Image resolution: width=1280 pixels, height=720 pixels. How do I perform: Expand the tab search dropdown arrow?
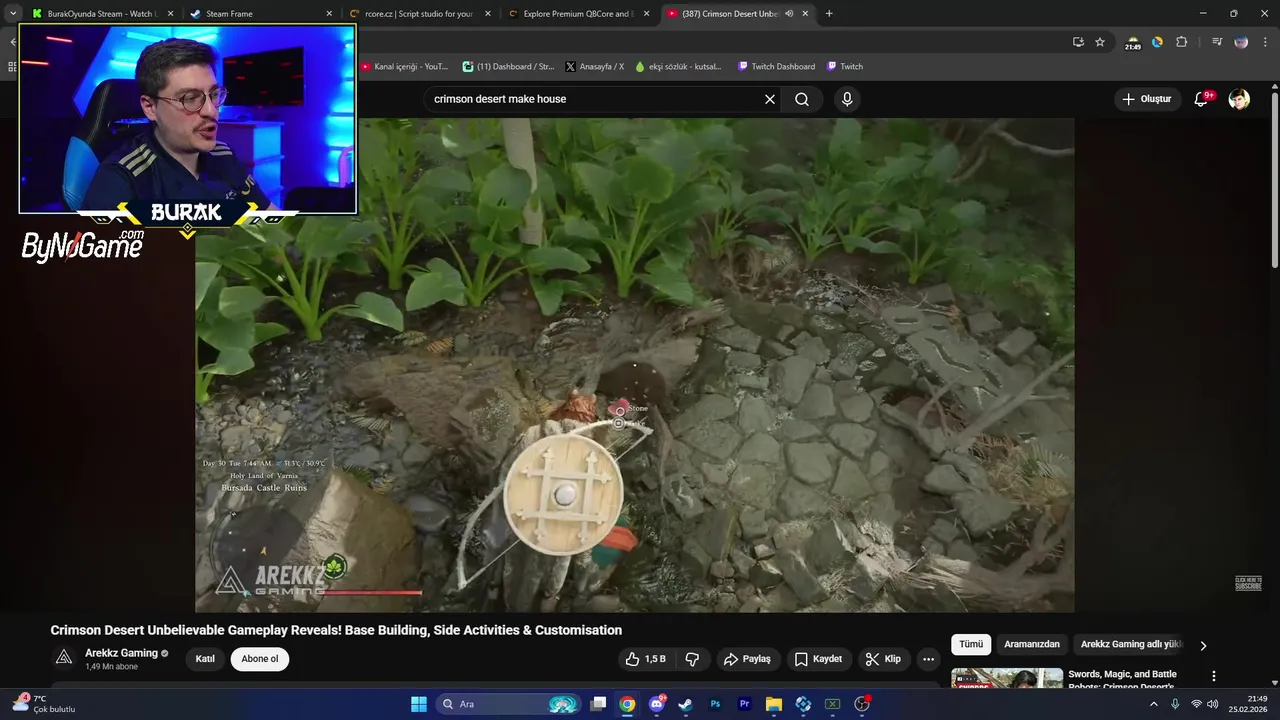pos(13,14)
